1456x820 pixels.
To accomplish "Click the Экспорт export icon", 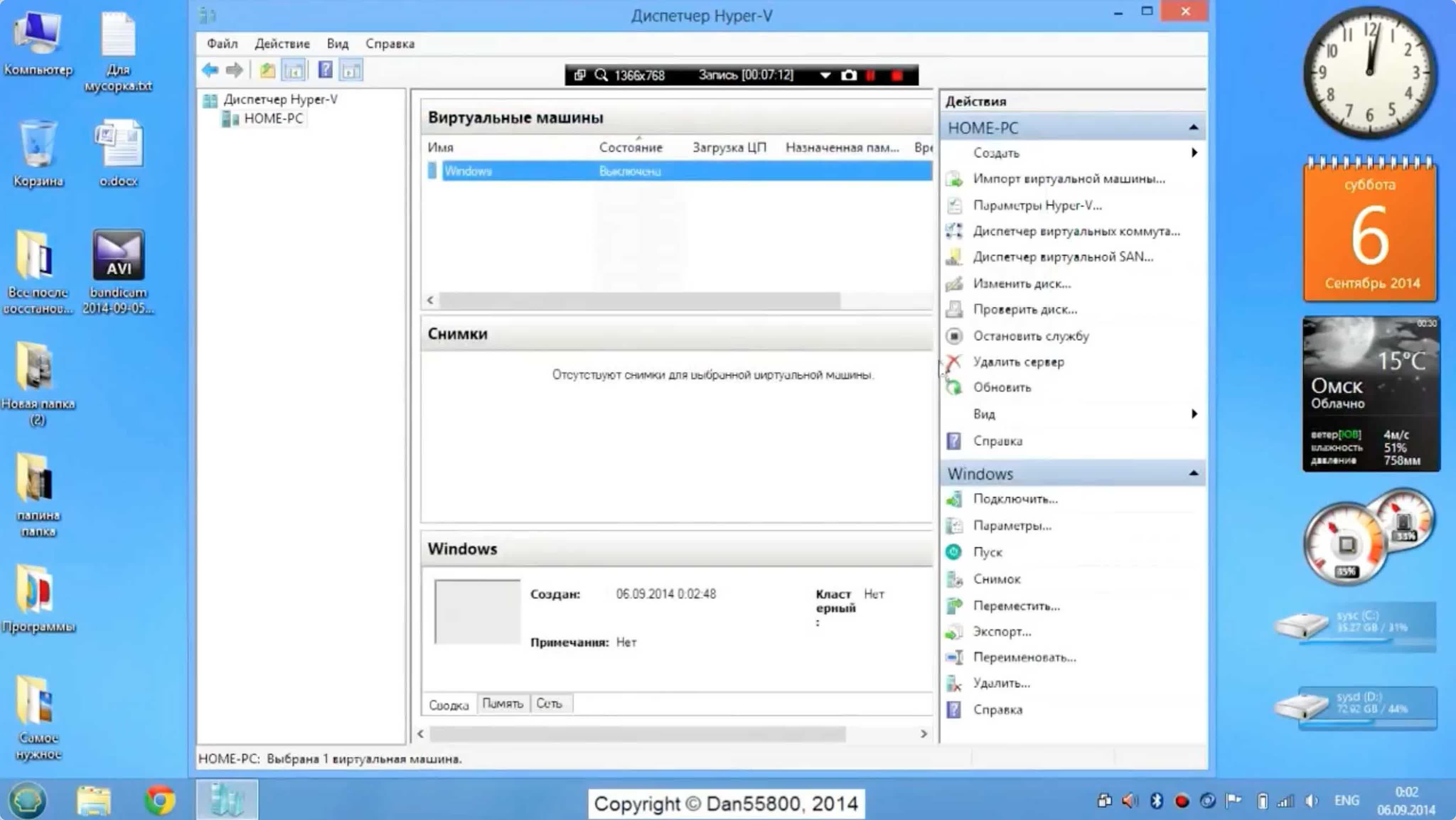I will [954, 632].
